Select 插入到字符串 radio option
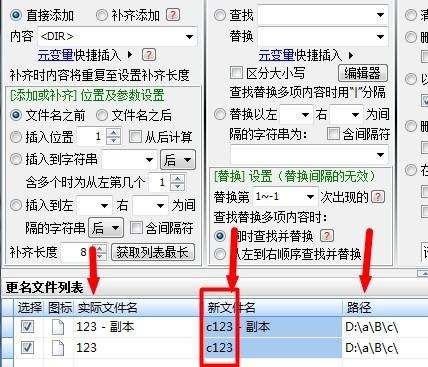 pos(16,159)
